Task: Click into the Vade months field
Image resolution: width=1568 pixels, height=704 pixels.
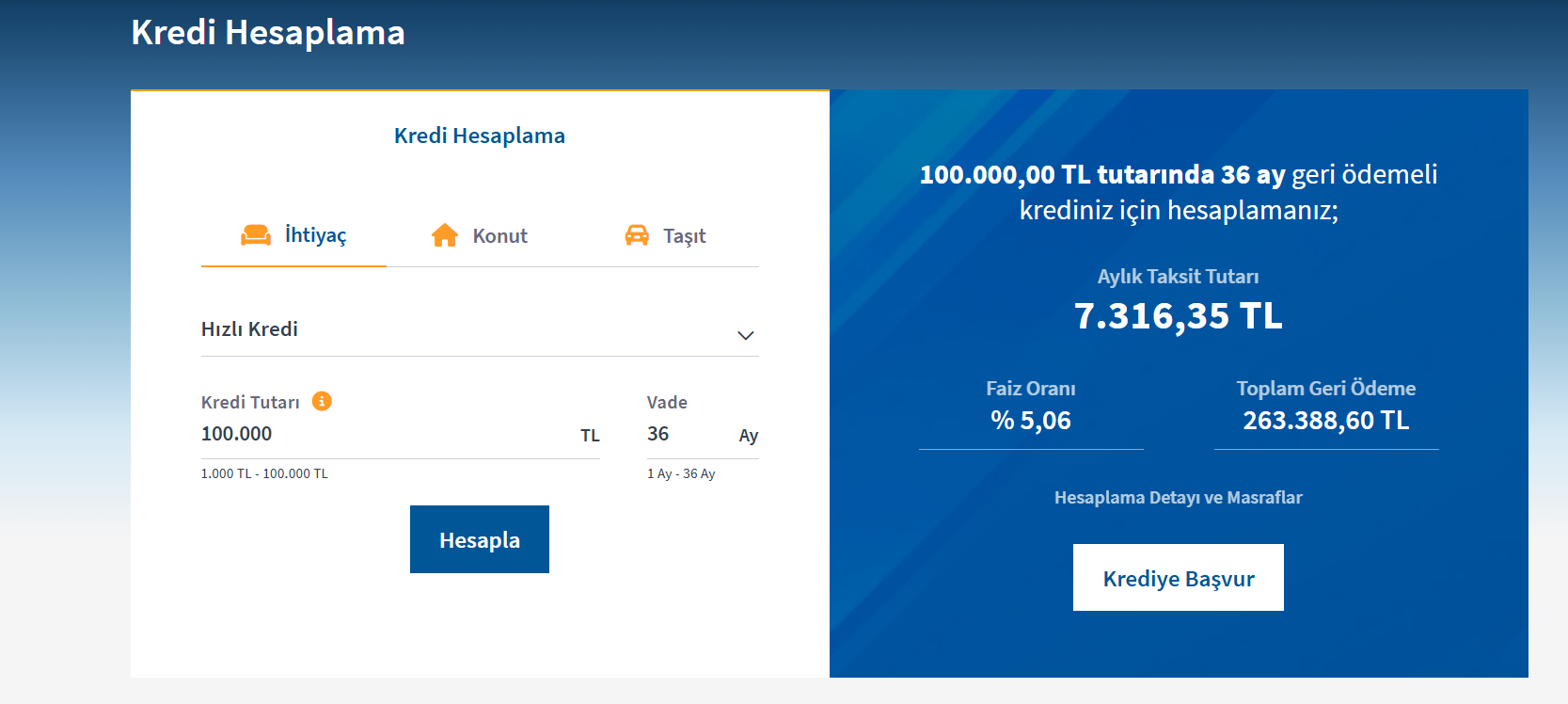Action: [x=687, y=434]
